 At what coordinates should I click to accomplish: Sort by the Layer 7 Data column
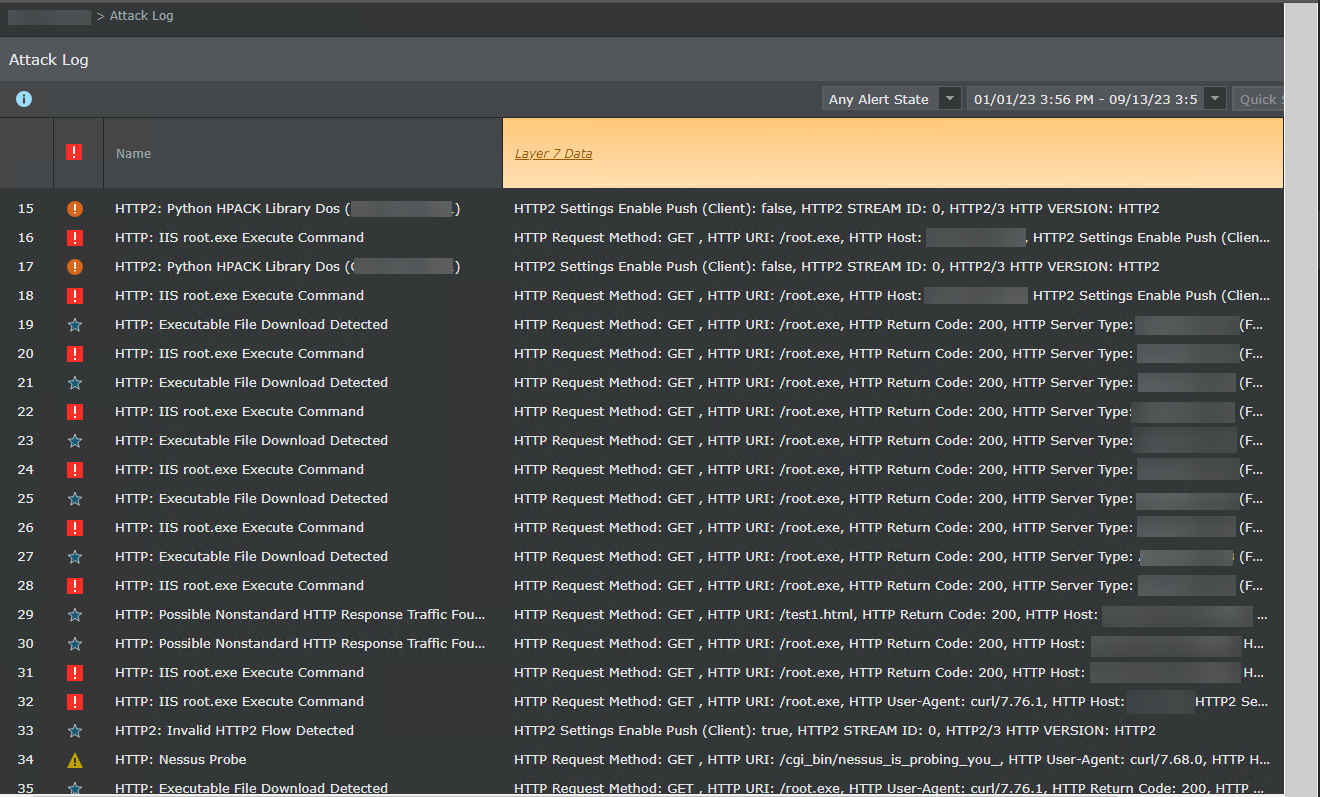pos(553,153)
